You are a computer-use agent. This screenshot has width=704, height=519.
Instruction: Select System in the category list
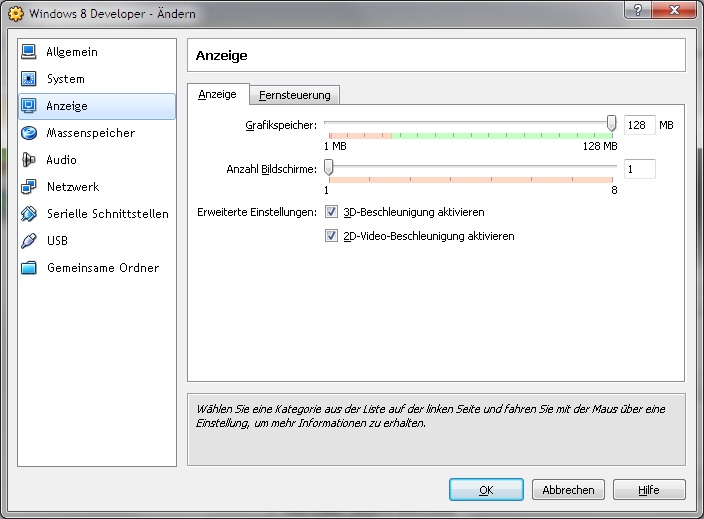point(97,79)
